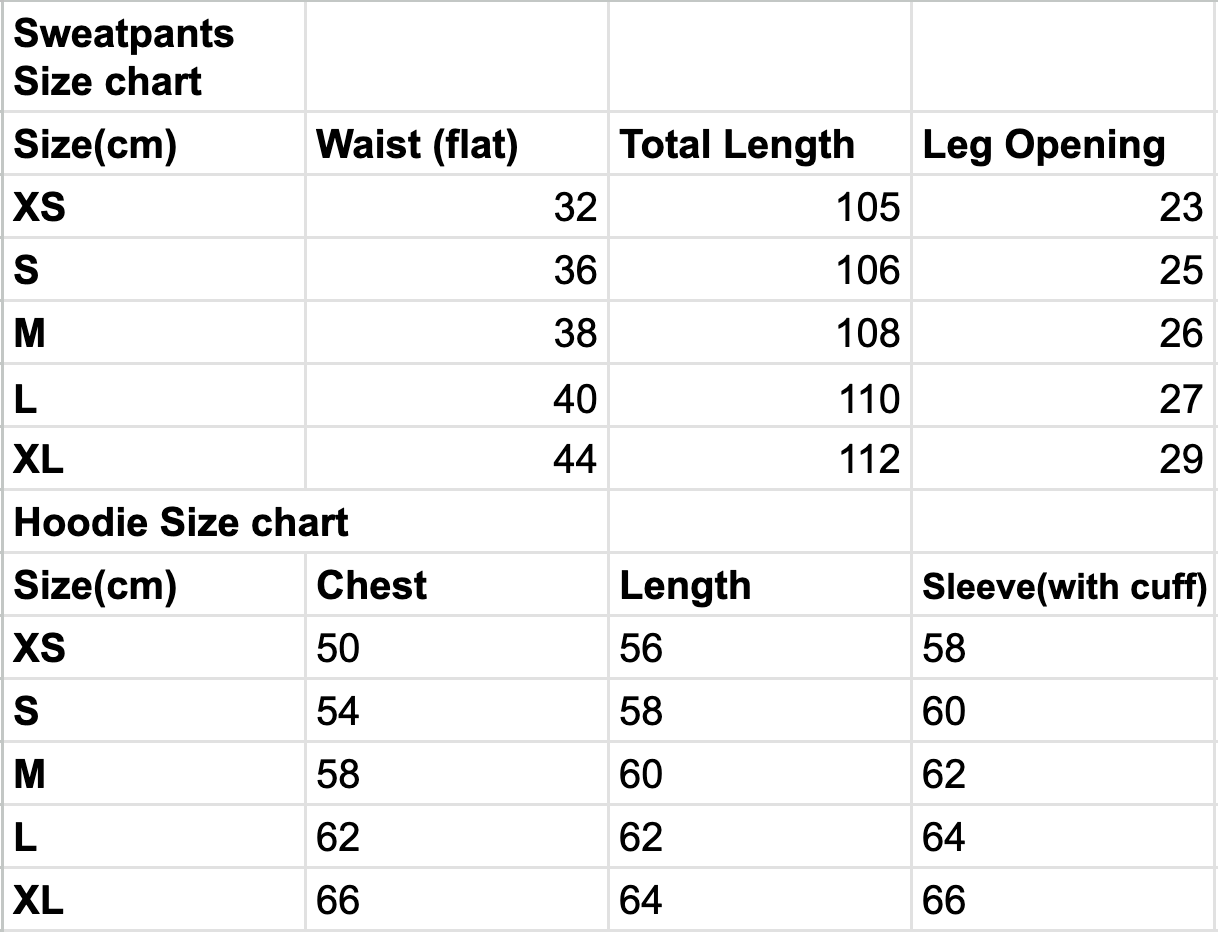Select sweatpants M total length 108

[868, 333]
